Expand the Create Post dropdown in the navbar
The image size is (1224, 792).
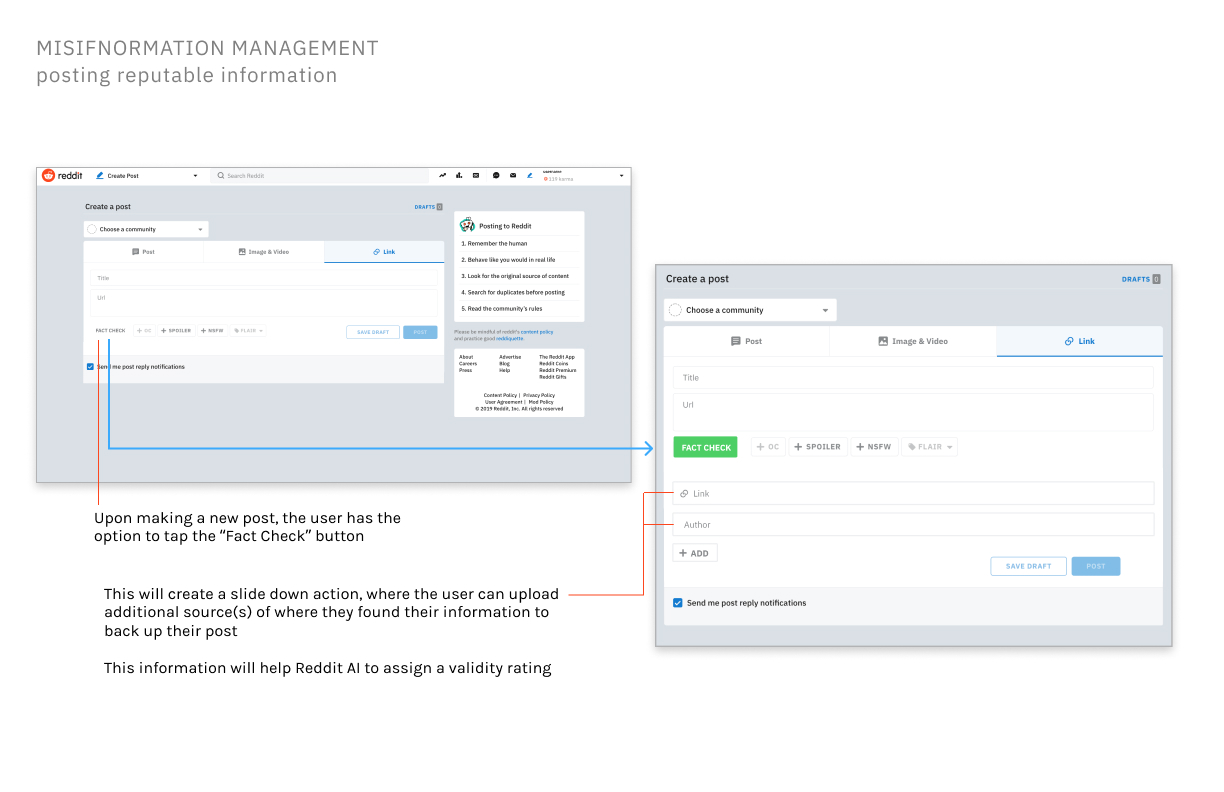[195, 176]
